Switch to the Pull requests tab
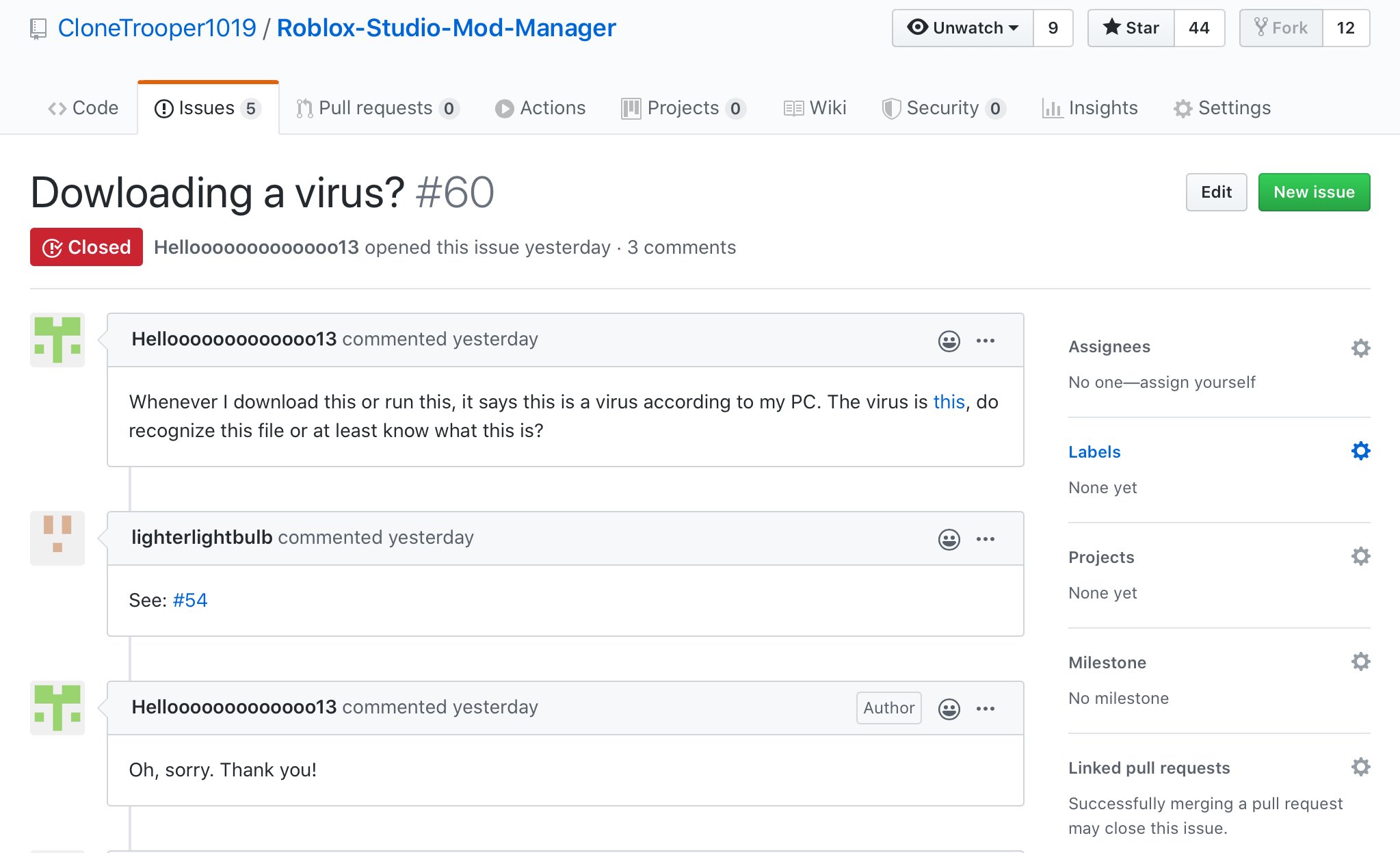Image resolution: width=1400 pixels, height=853 pixels. (376, 108)
